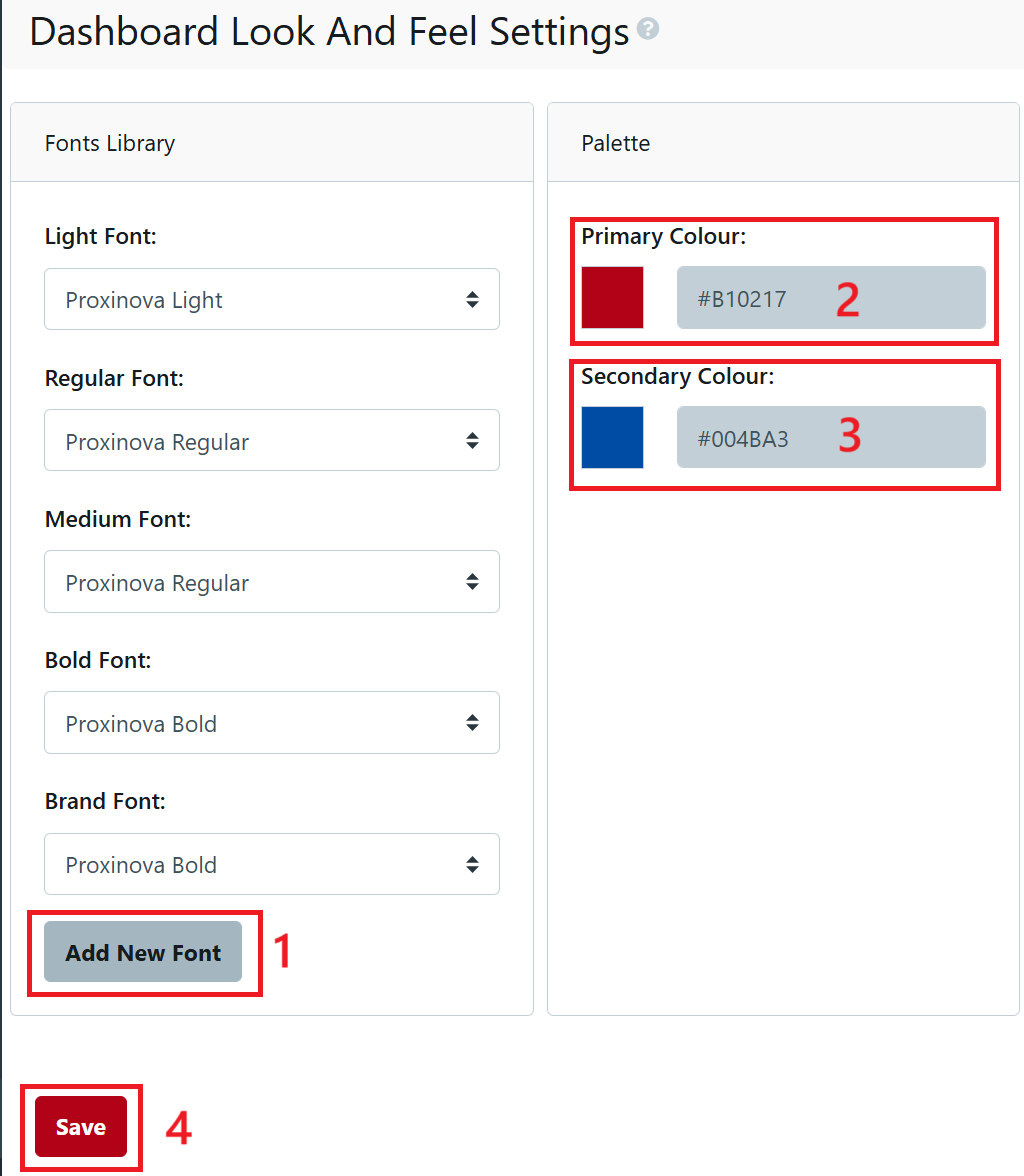Click the Light Font label
The height and width of the screenshot is (1176, 1024).
tap(101, 237)
